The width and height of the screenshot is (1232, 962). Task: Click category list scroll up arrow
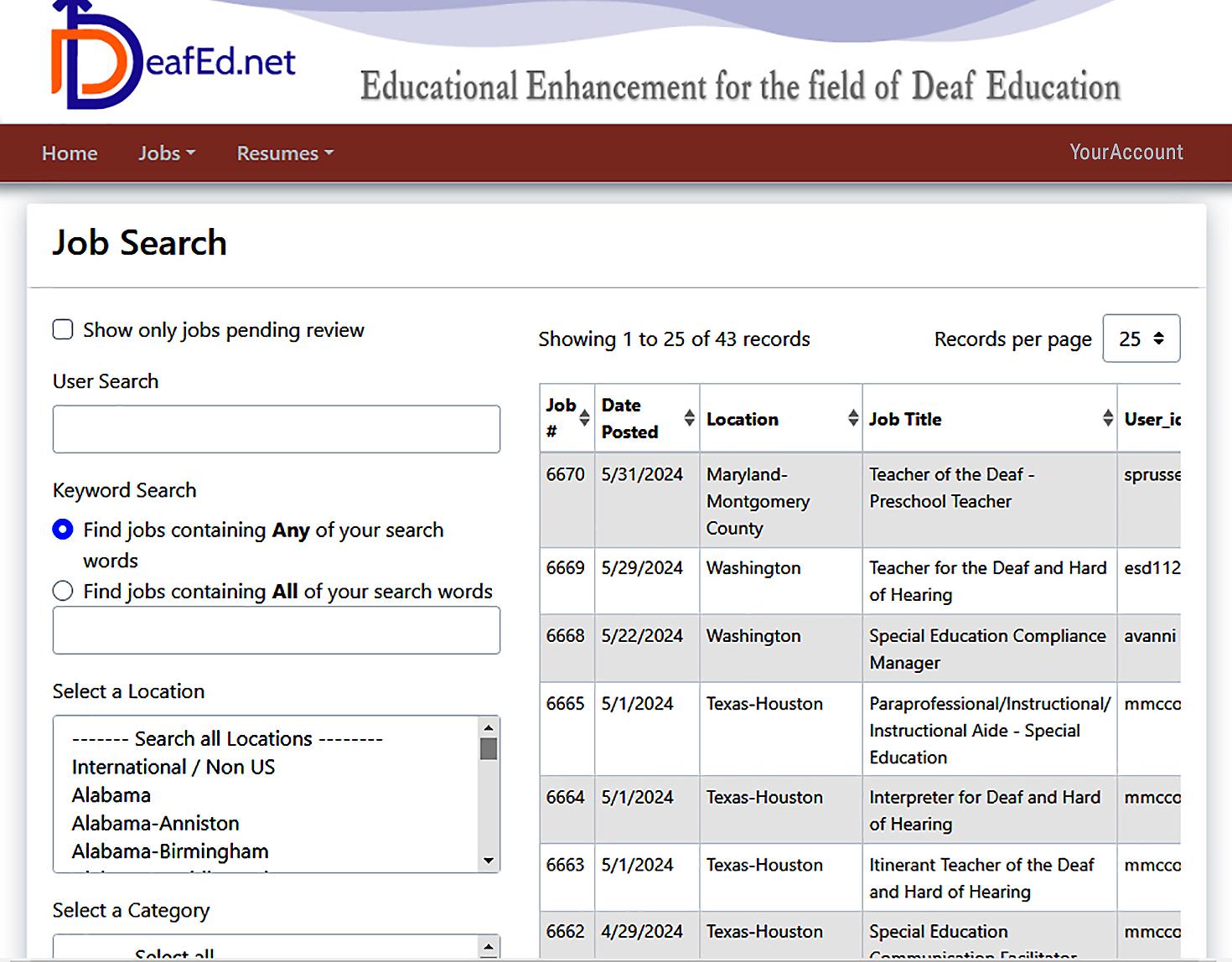click(x=489, y=947)
